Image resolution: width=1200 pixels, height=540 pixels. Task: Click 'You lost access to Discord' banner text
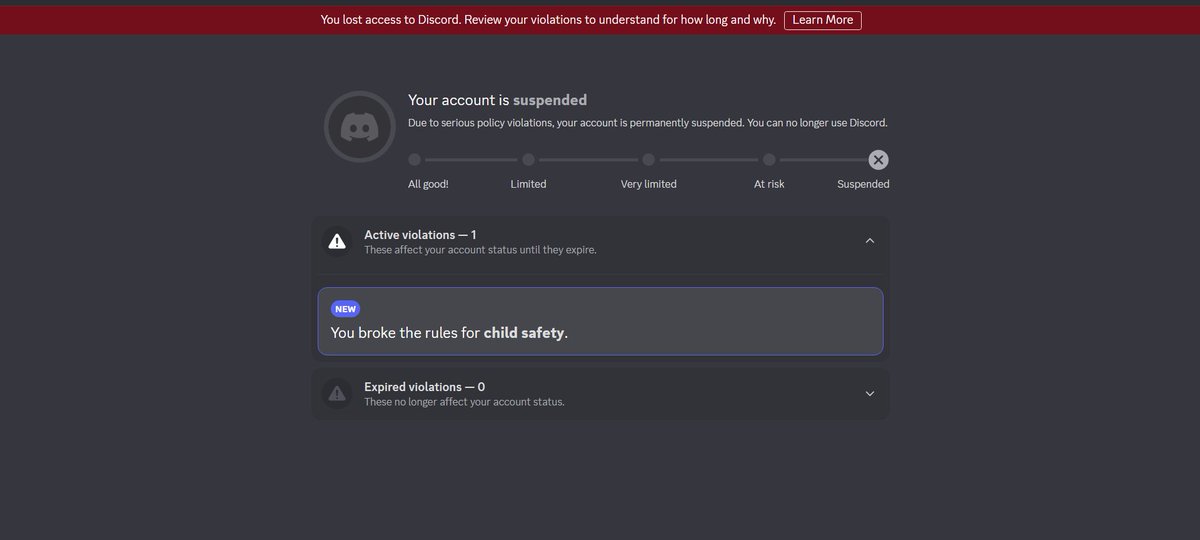(548, 20)
